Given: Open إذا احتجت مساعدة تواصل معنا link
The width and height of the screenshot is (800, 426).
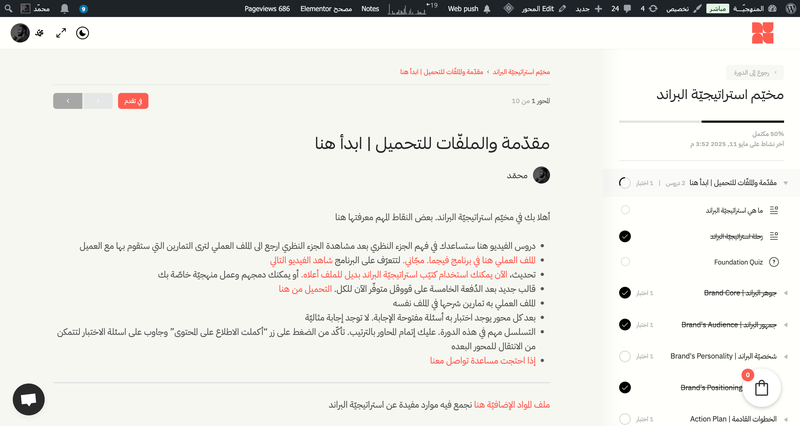Looking at the screenshot, I should coord(483,361).
